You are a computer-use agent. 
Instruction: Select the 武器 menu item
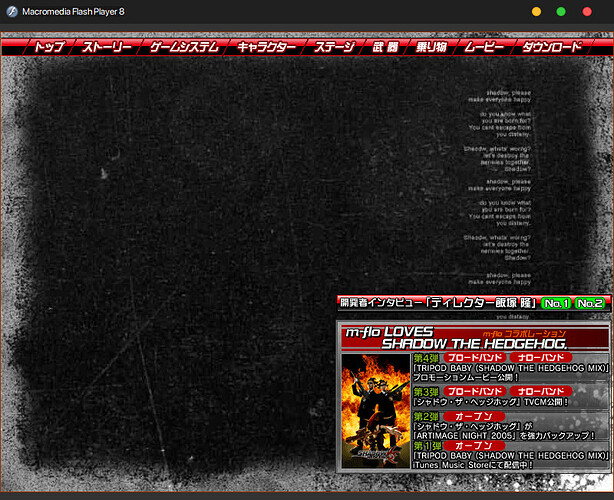[x=385, y=47]
